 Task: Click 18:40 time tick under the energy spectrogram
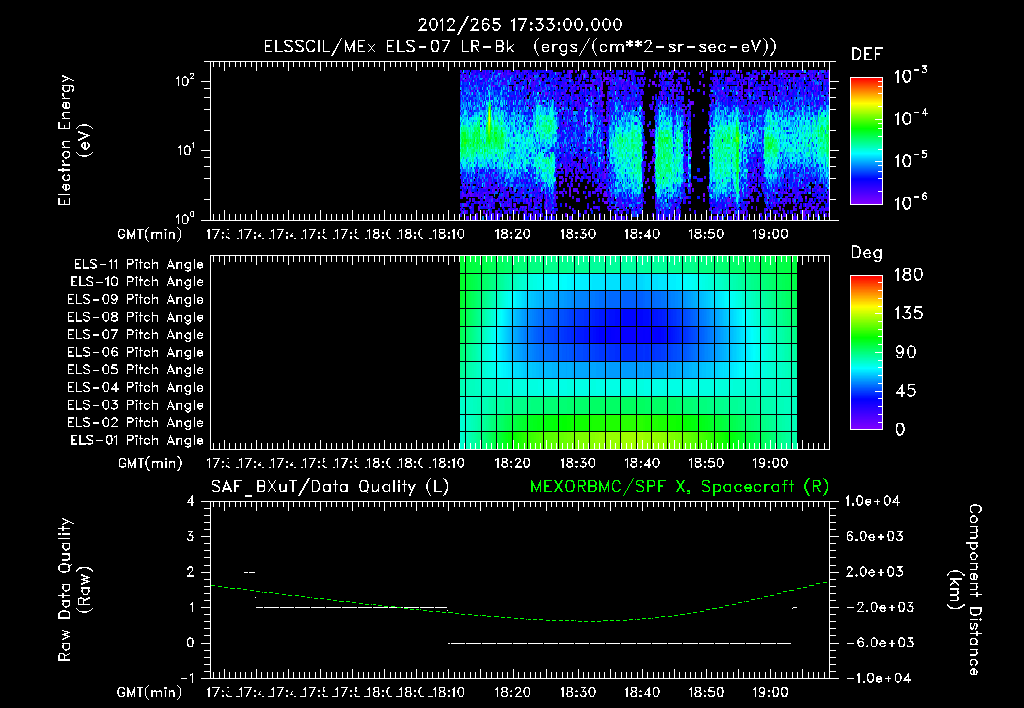pyautogui.click(x=641, y=234)
